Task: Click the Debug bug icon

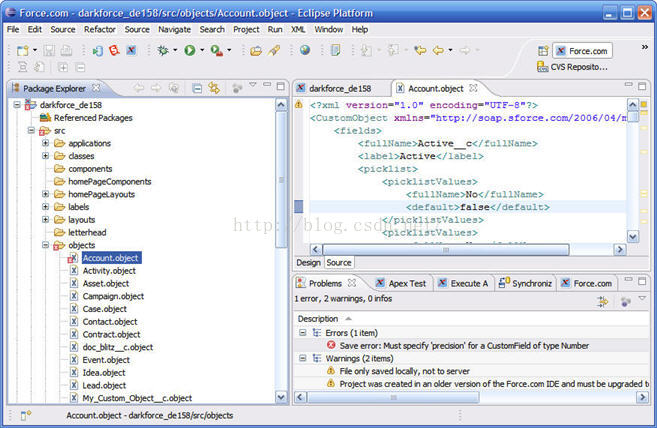Action: pyautogui.click(x=163, y=50)
